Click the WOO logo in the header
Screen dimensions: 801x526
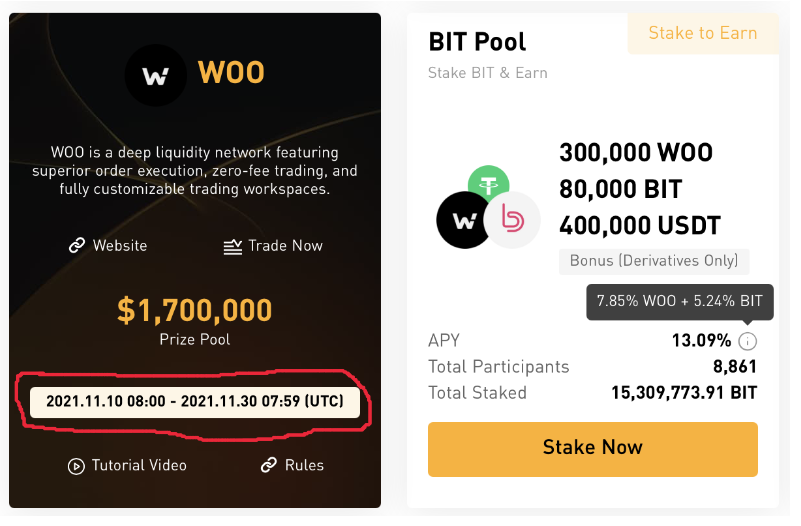pyautogui.click(x=155, y=73)
